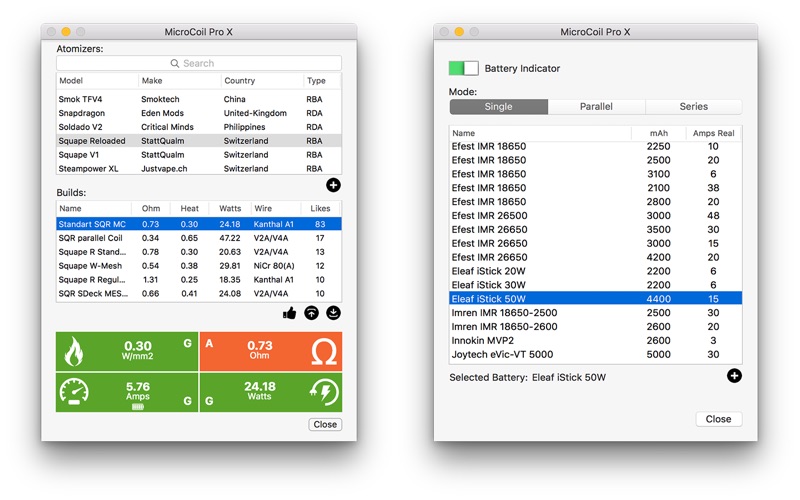The height and width of the screenshot is (500, 800).
Task: Select the Squape Reloaded atomizer row
Action: pyautogui.click(x=199, y=141)
